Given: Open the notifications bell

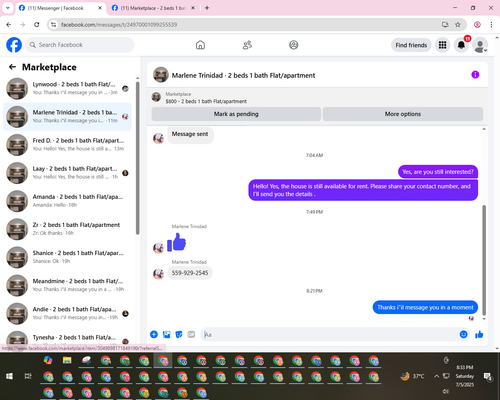Looking at the screenshot, I should (461, 45).
